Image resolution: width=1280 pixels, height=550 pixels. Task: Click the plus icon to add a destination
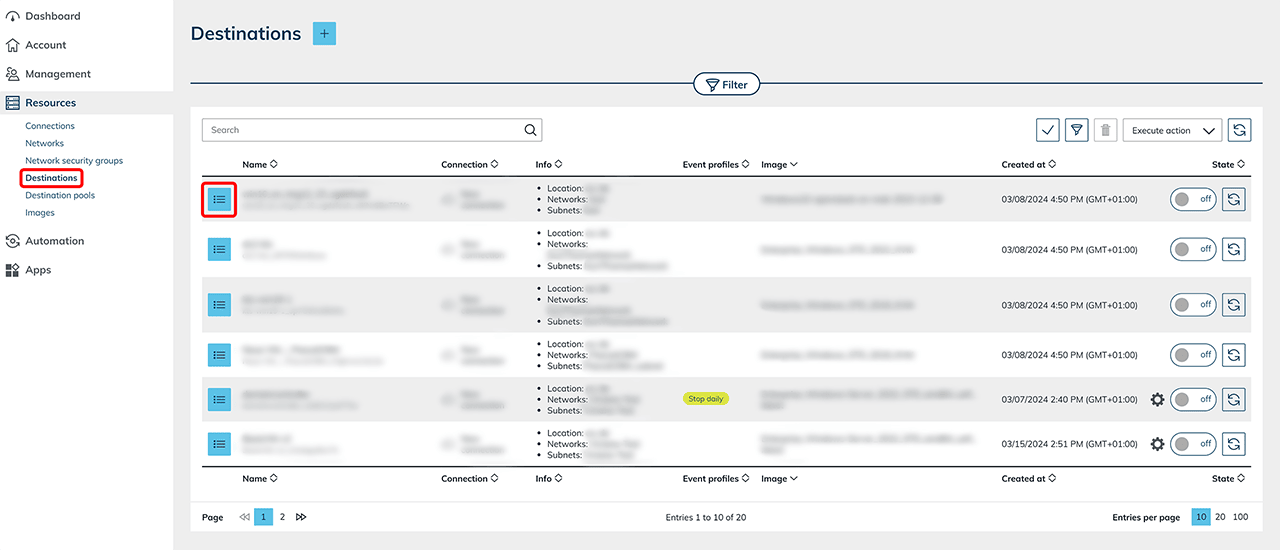[x=324, y=34]
